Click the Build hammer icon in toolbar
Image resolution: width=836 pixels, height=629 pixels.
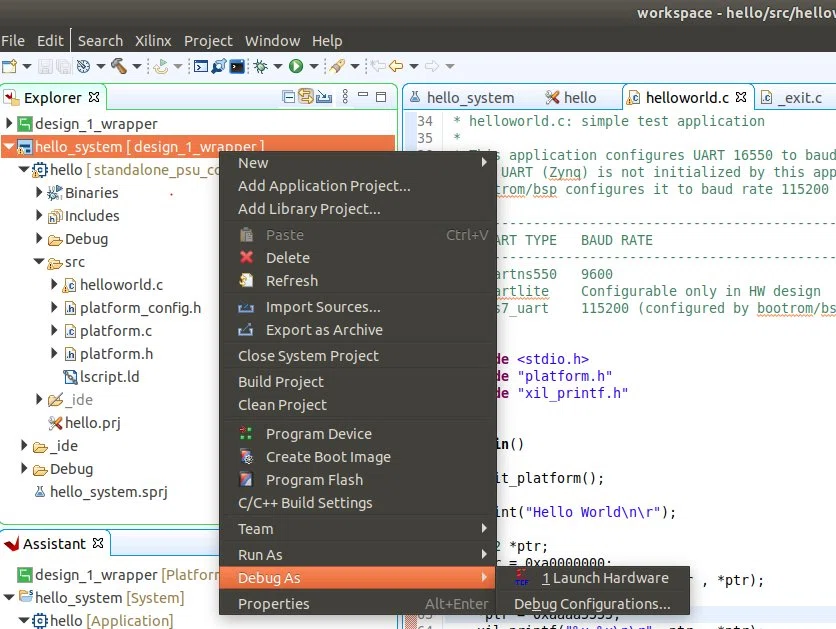pos(118,66)
